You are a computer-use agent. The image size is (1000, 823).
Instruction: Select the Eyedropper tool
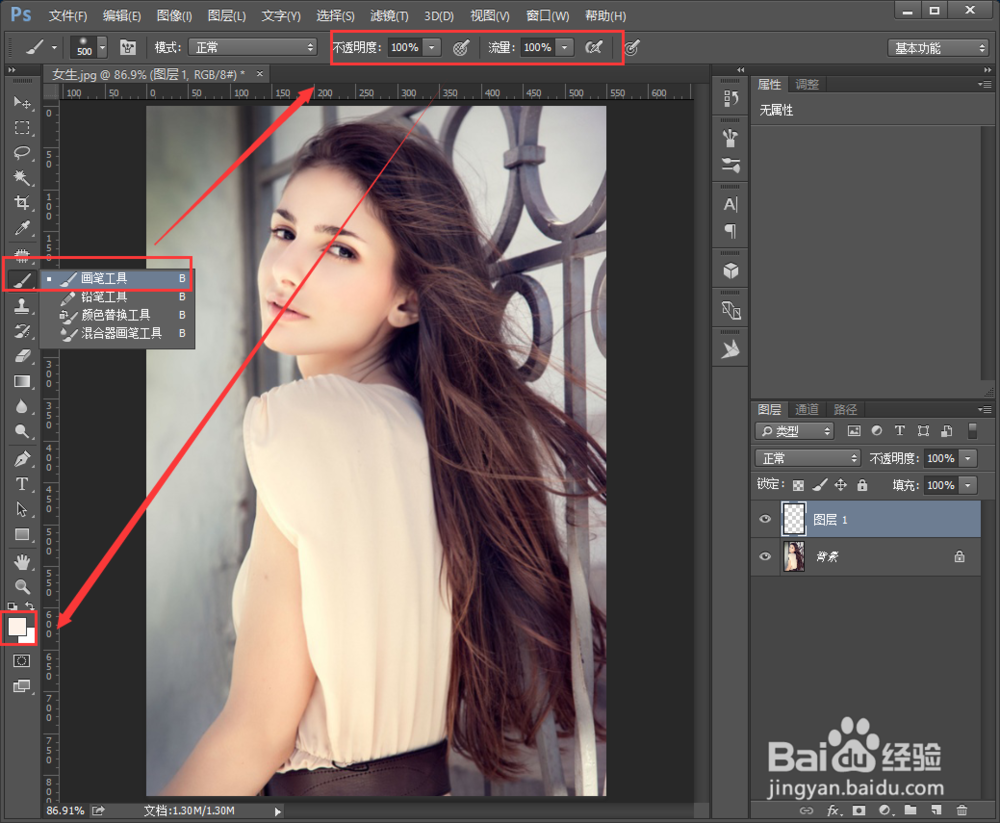[x=22, y=228]
